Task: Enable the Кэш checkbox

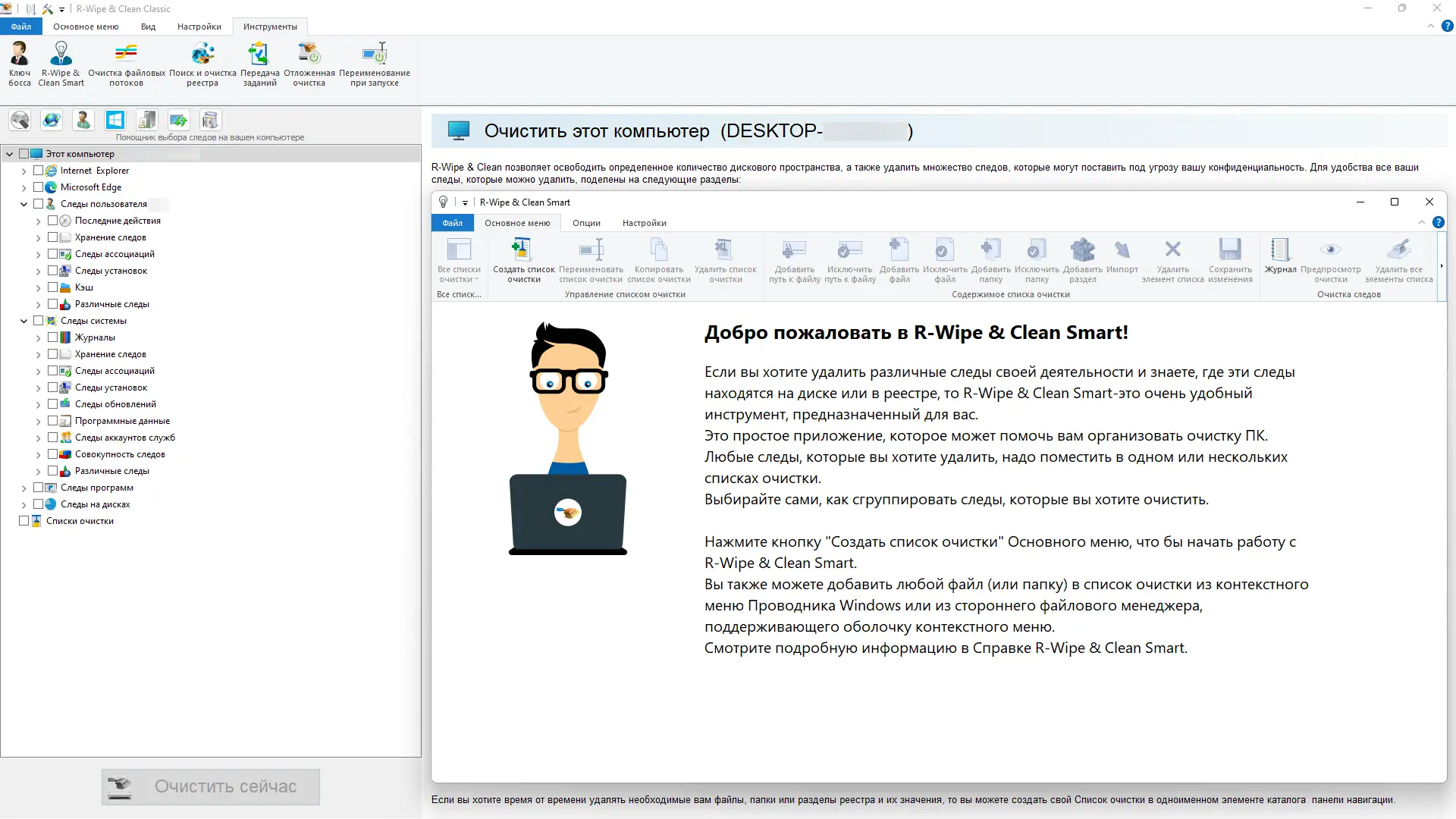Action: (x=53, y=287)
